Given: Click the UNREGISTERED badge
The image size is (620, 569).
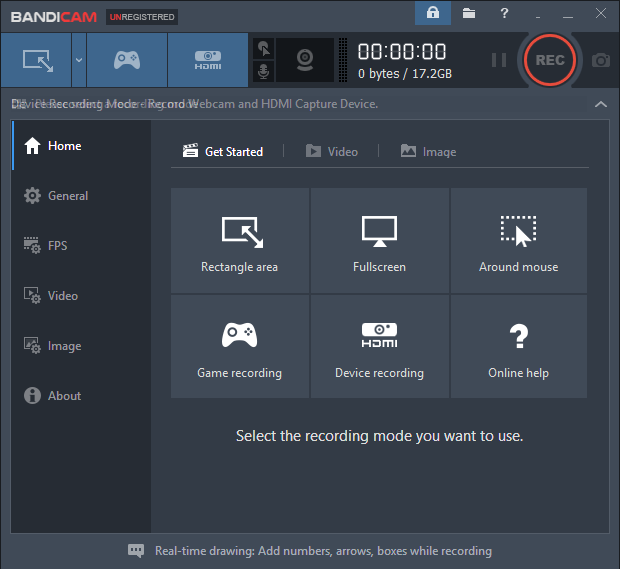Looking at the screenshot, I should pyautogui.click(x=142, y=17).
